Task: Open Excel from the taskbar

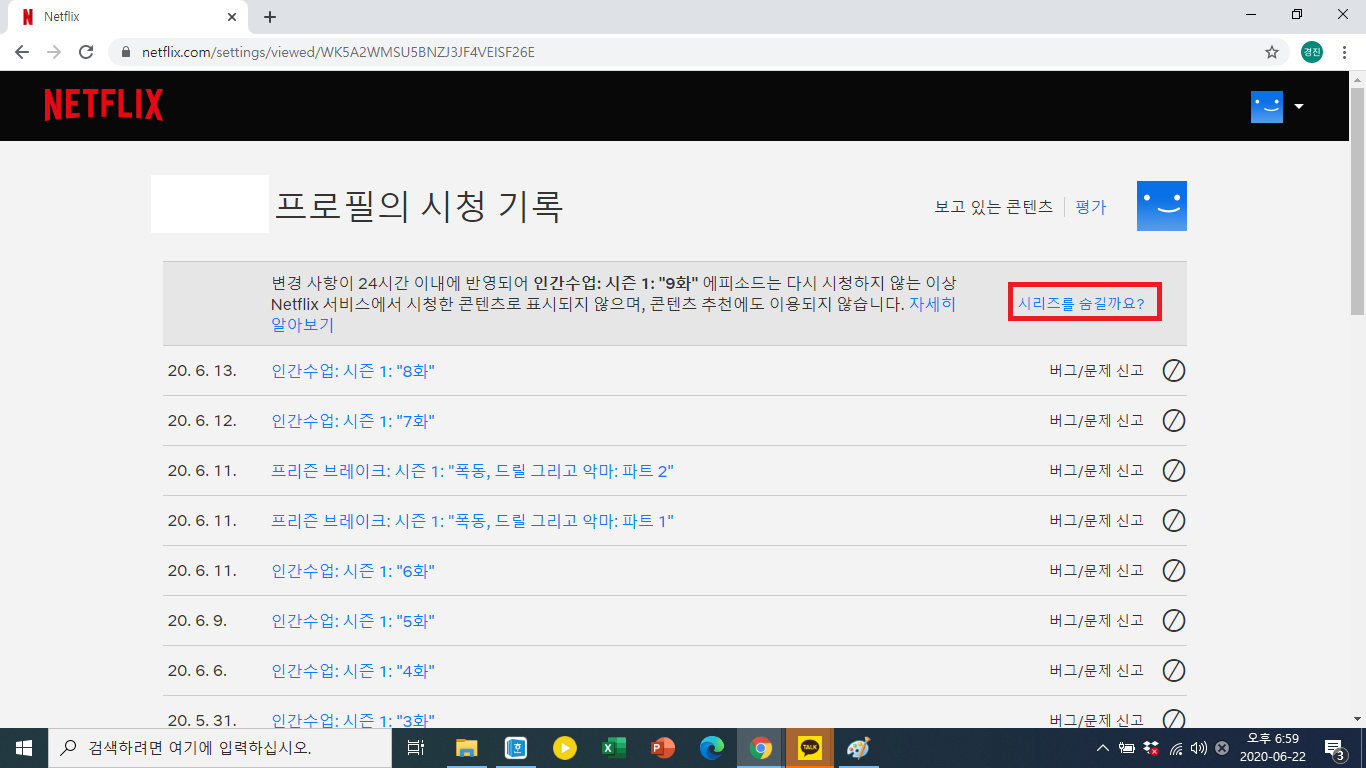Action: pos(613,748)
